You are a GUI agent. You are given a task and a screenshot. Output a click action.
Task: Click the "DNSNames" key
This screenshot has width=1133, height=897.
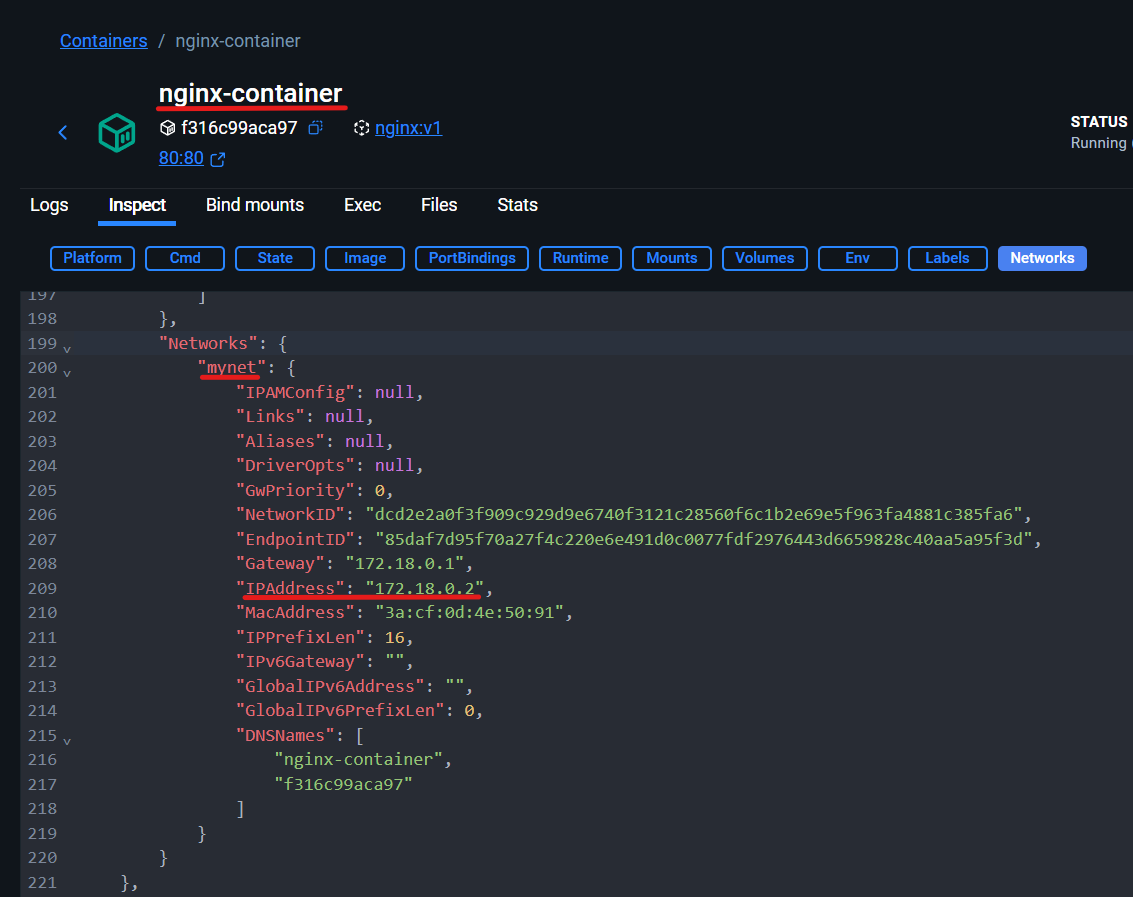click(x=285, y=736)
